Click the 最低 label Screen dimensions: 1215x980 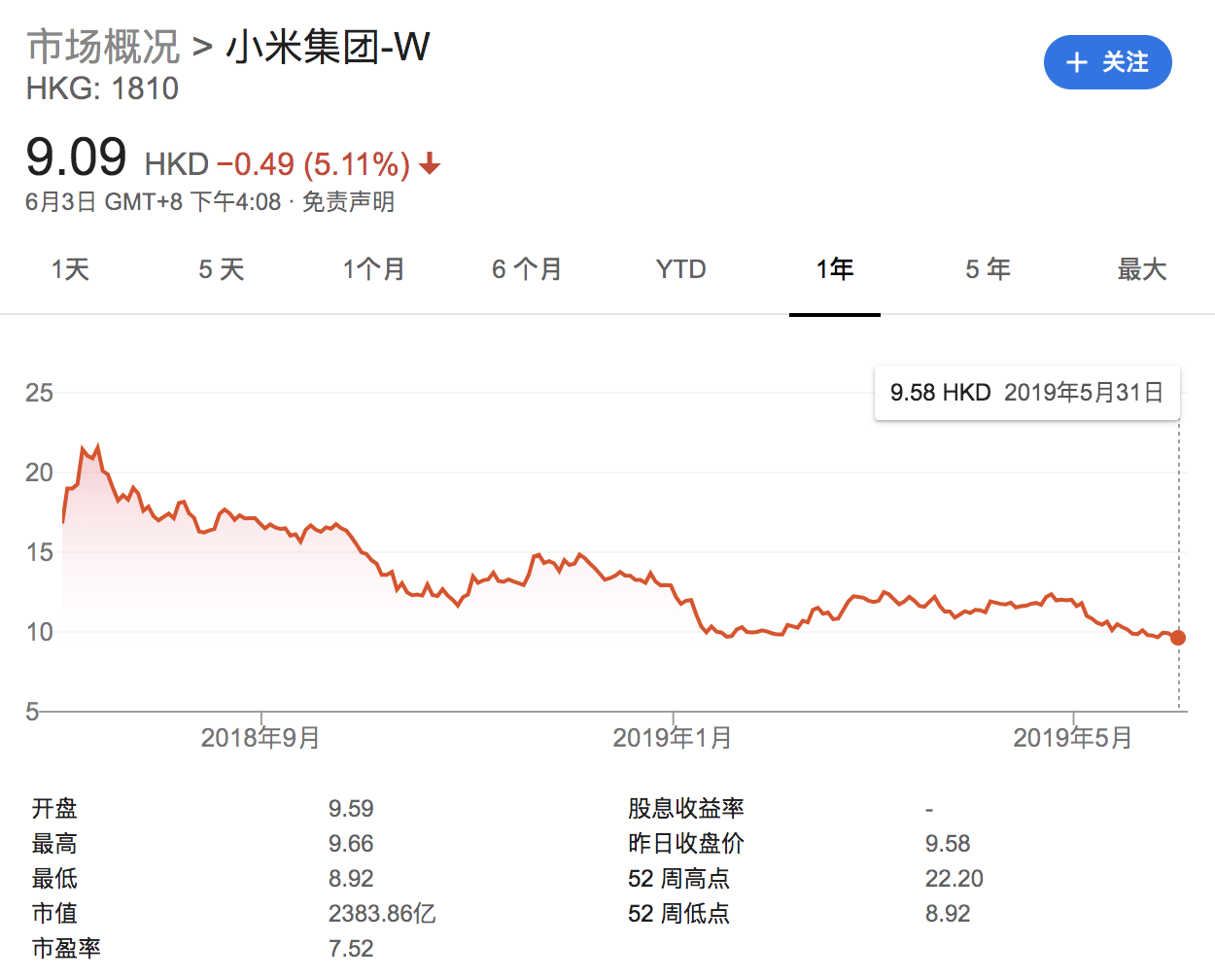[x=54, y=879]
